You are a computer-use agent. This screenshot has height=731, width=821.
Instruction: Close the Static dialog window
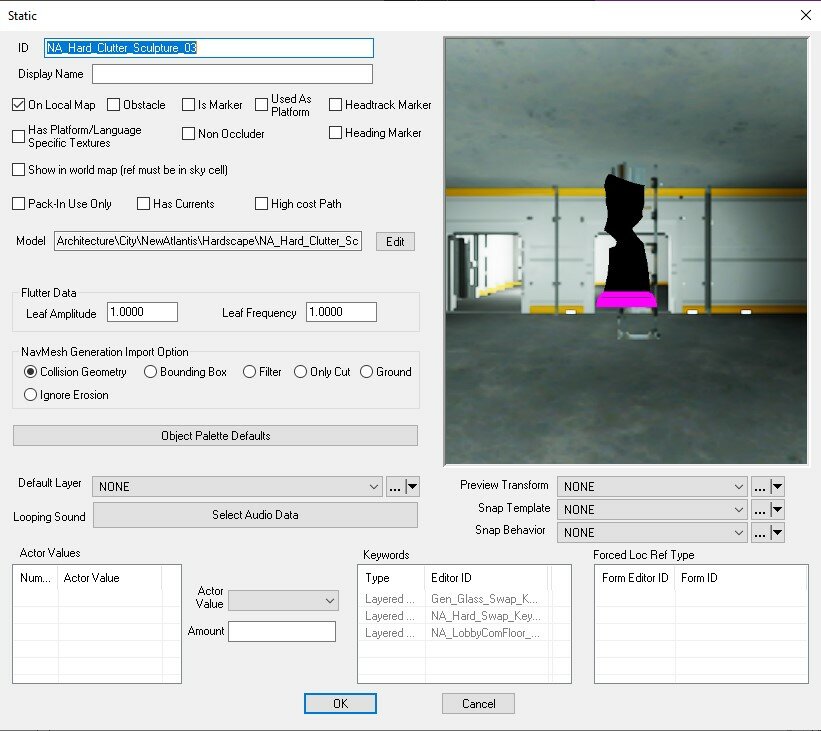[806, 15]
